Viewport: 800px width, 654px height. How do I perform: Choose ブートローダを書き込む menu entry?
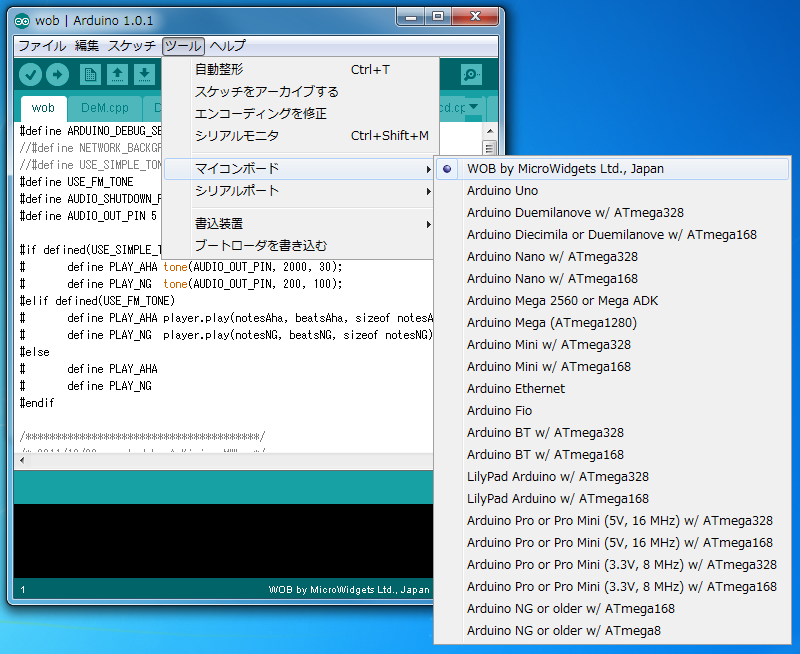[x=299, y=246]
